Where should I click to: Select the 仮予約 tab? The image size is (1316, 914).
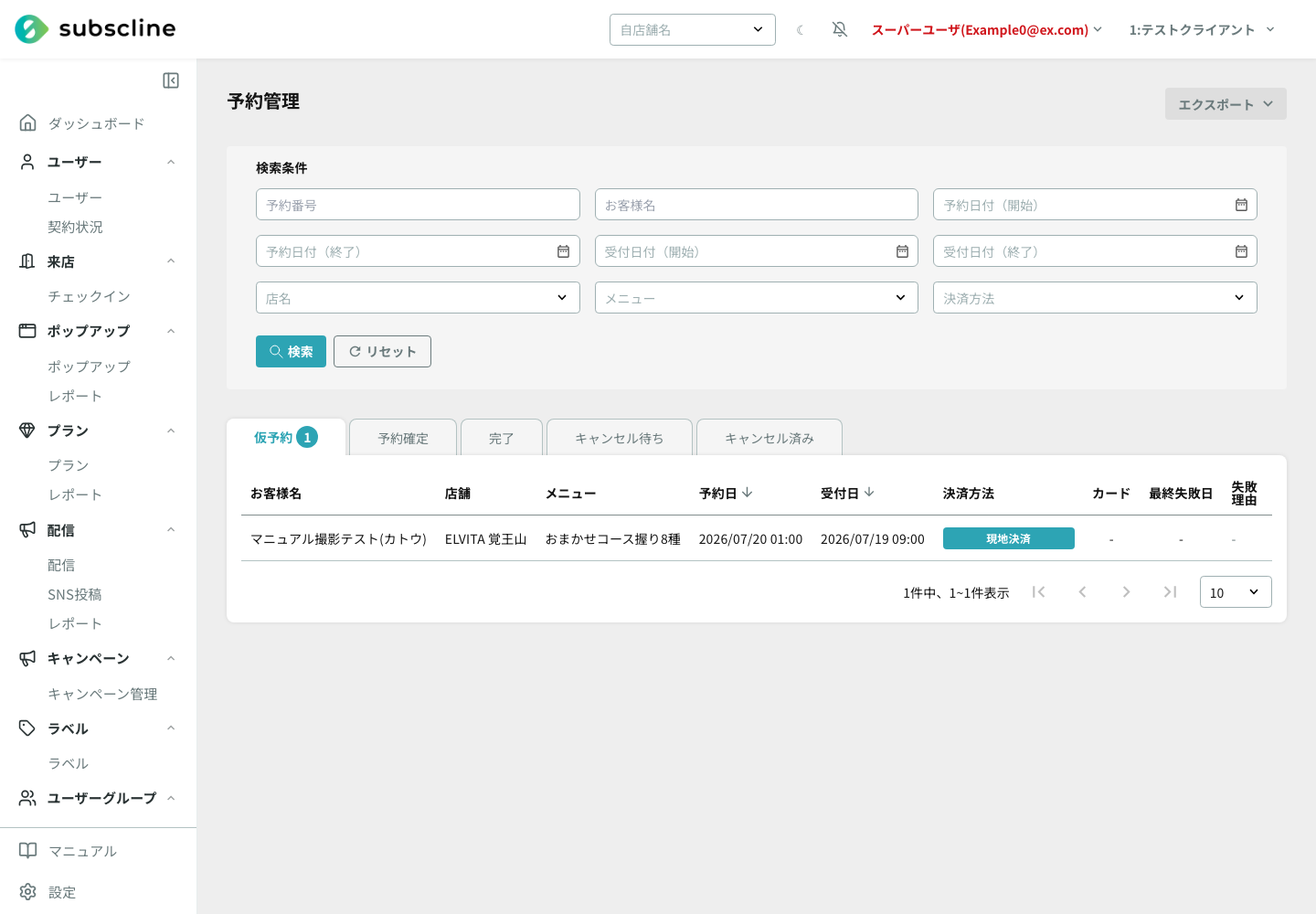point(286,438)
